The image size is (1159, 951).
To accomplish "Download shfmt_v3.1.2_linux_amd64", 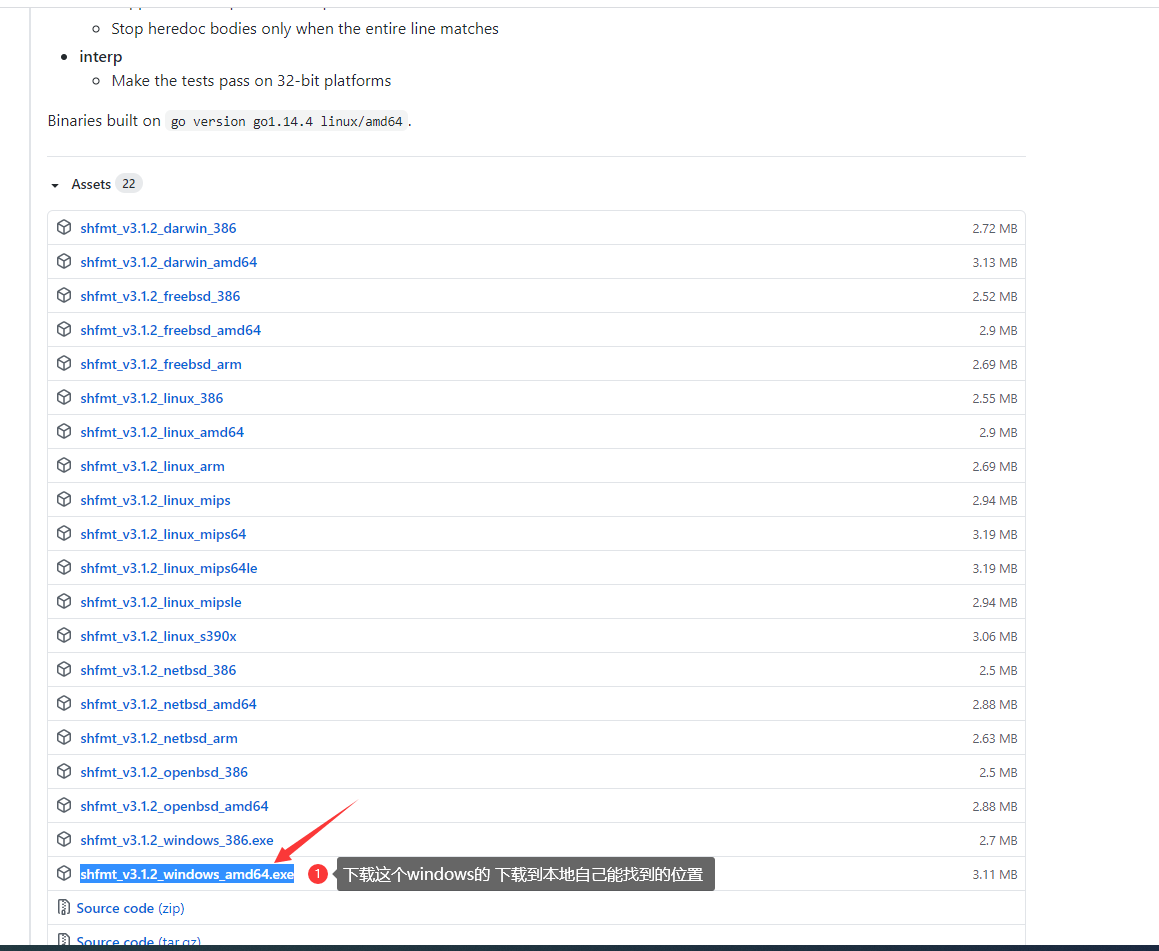I will point(162,432).
